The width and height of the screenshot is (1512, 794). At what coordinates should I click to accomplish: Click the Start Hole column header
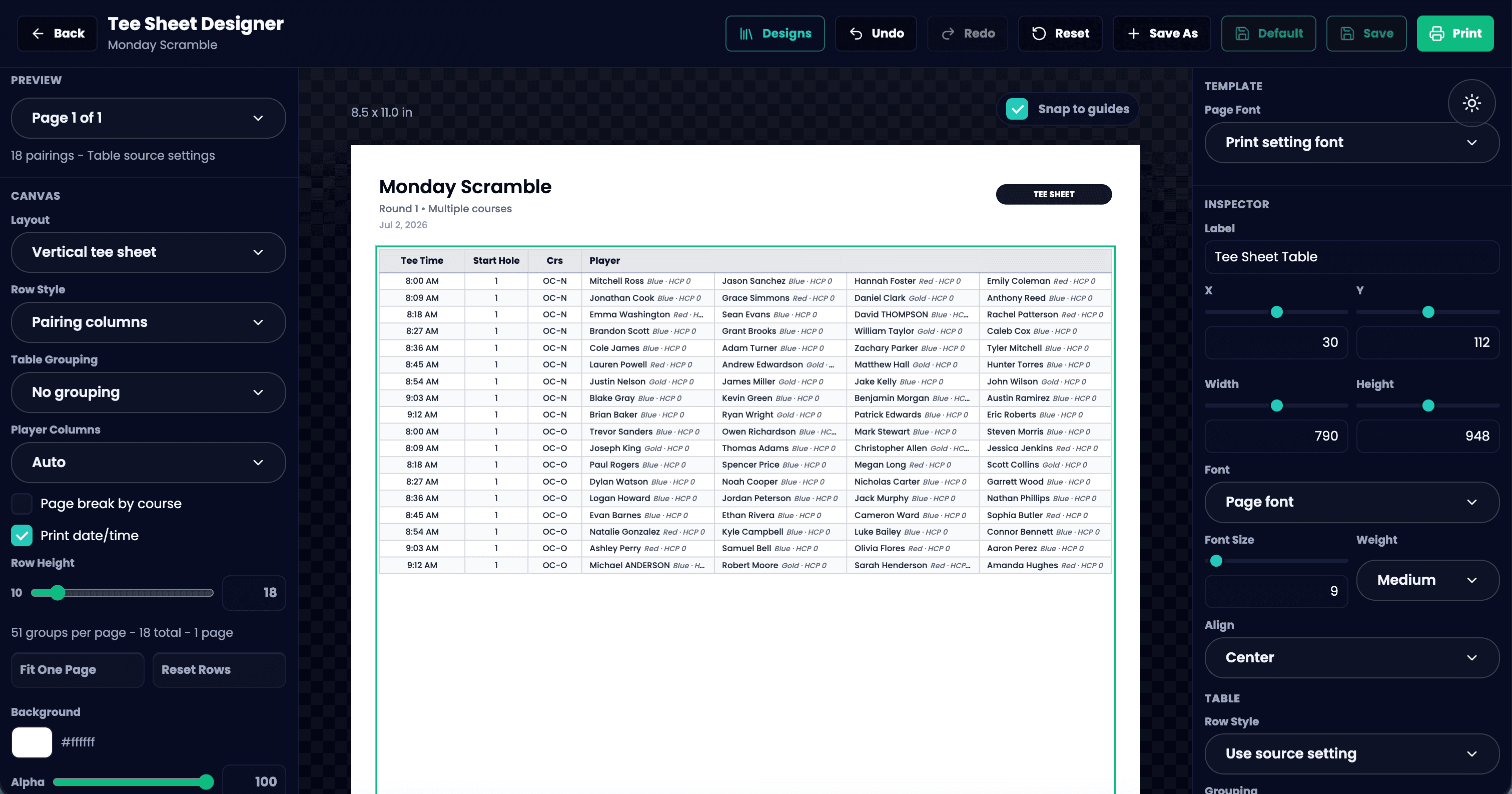coord(496,261)
